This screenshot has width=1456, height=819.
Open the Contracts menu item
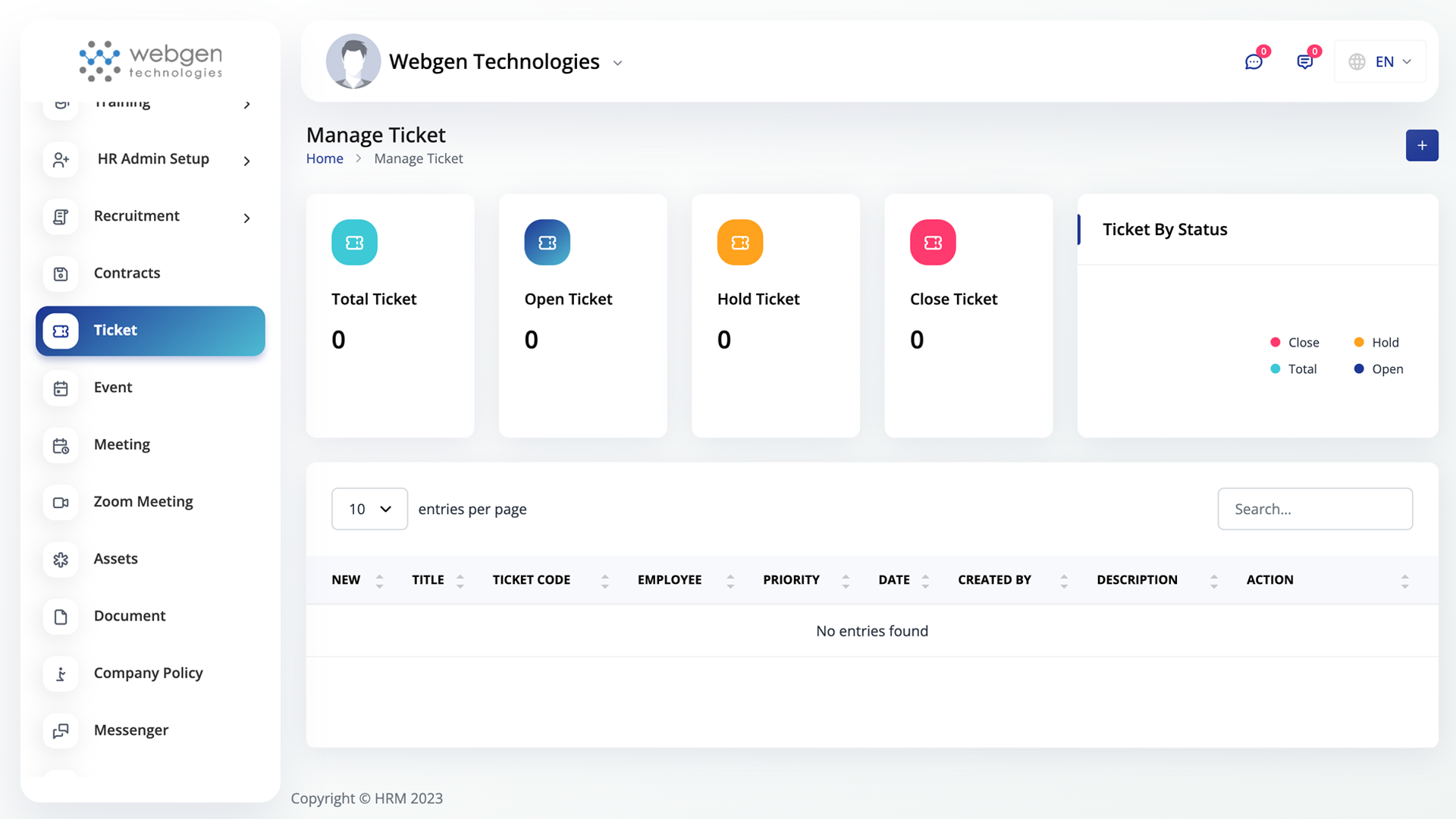(x=127, y=273)
